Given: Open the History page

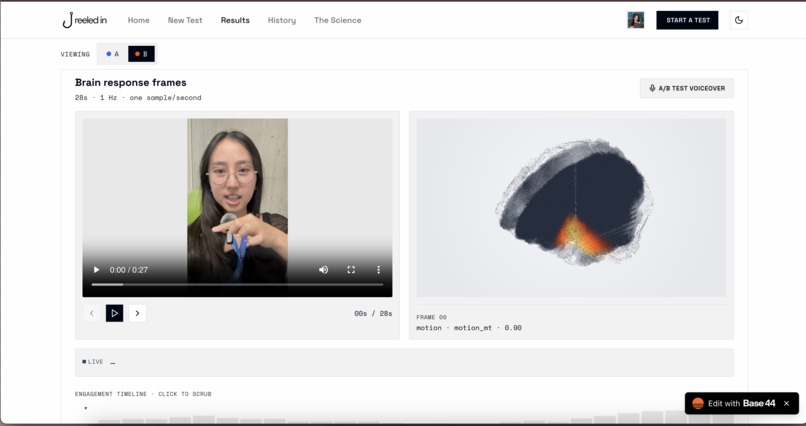Looking at the screenshot, I should pos(282,20).
